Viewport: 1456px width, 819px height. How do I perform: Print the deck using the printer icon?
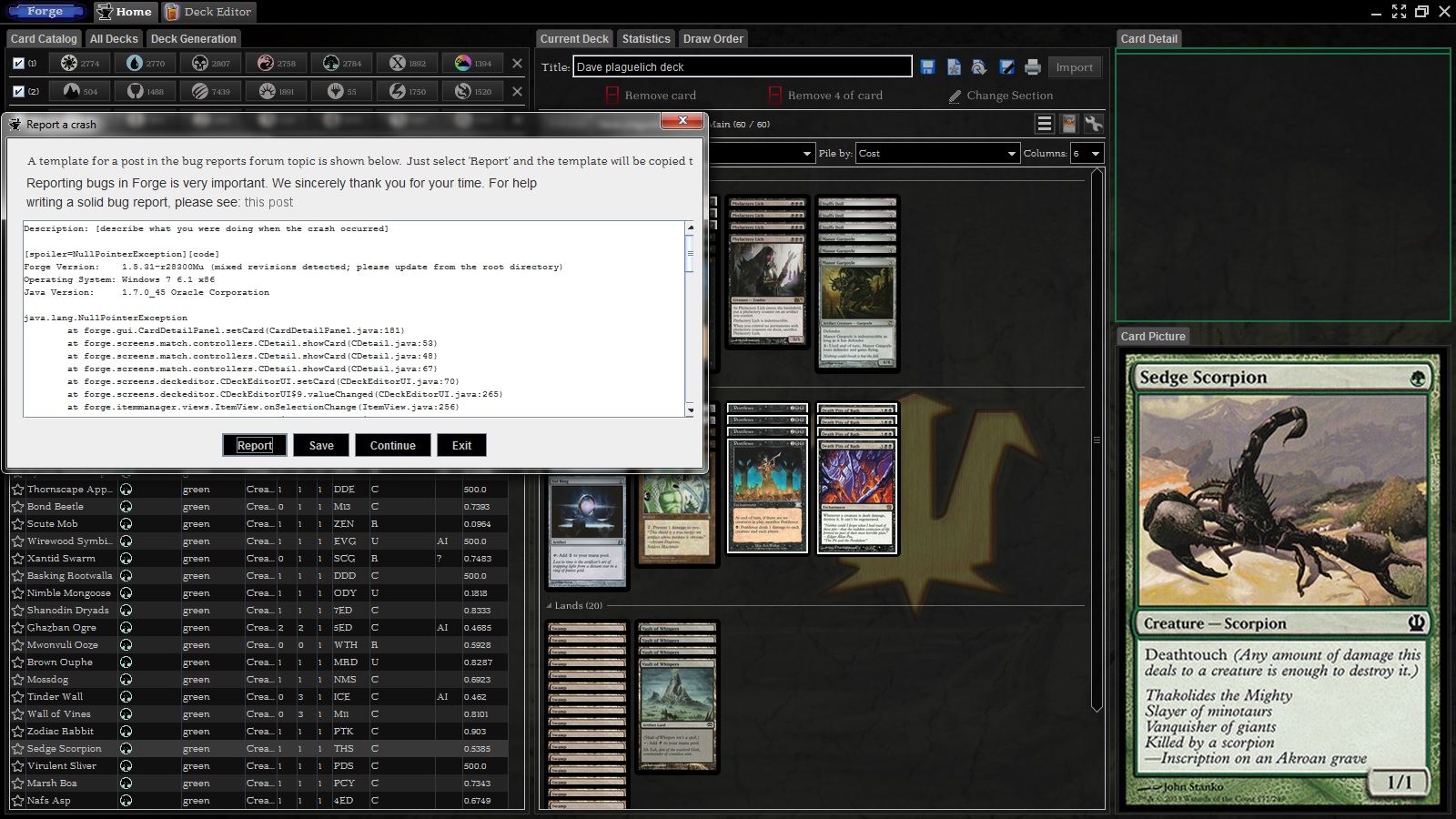1032,67
